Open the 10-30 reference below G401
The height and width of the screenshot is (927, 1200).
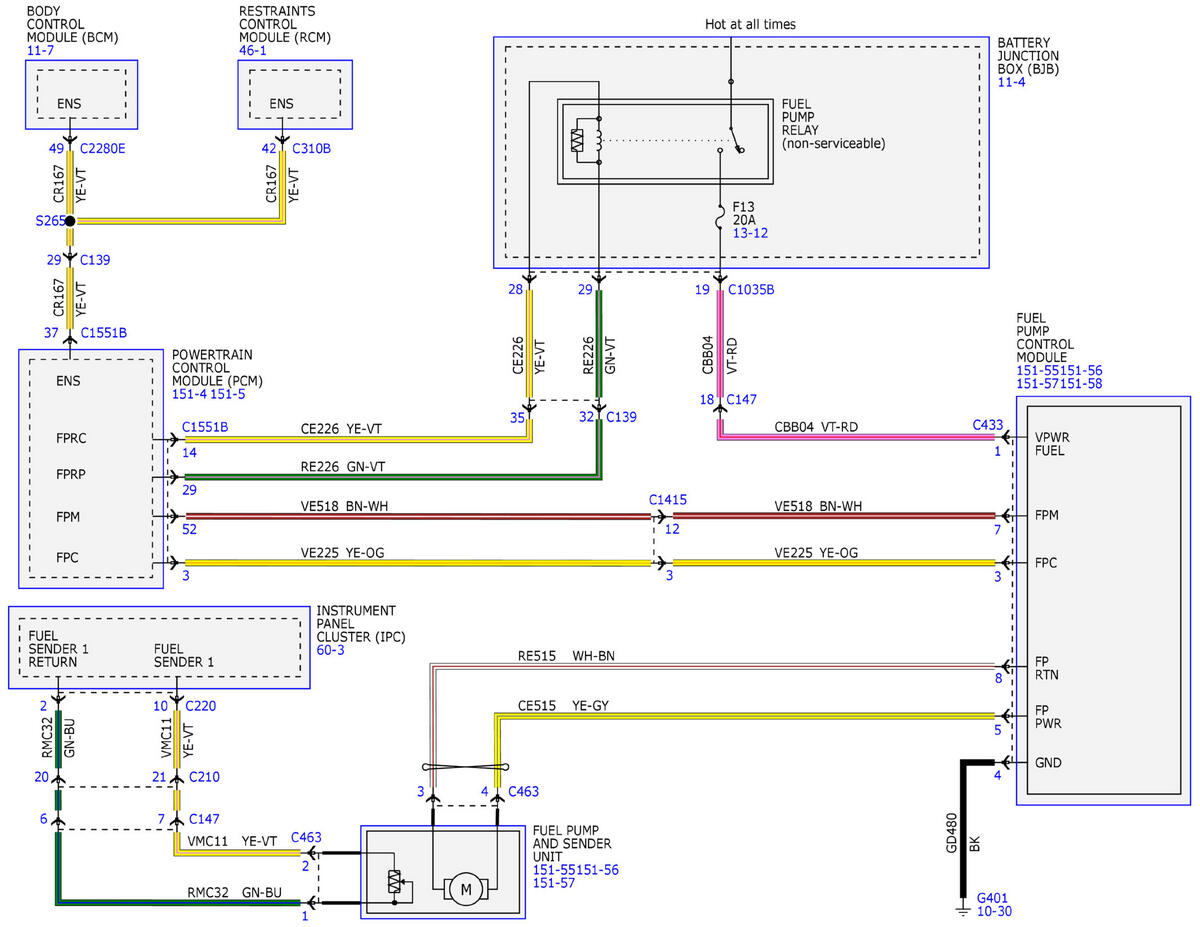[x=997, y=911]
